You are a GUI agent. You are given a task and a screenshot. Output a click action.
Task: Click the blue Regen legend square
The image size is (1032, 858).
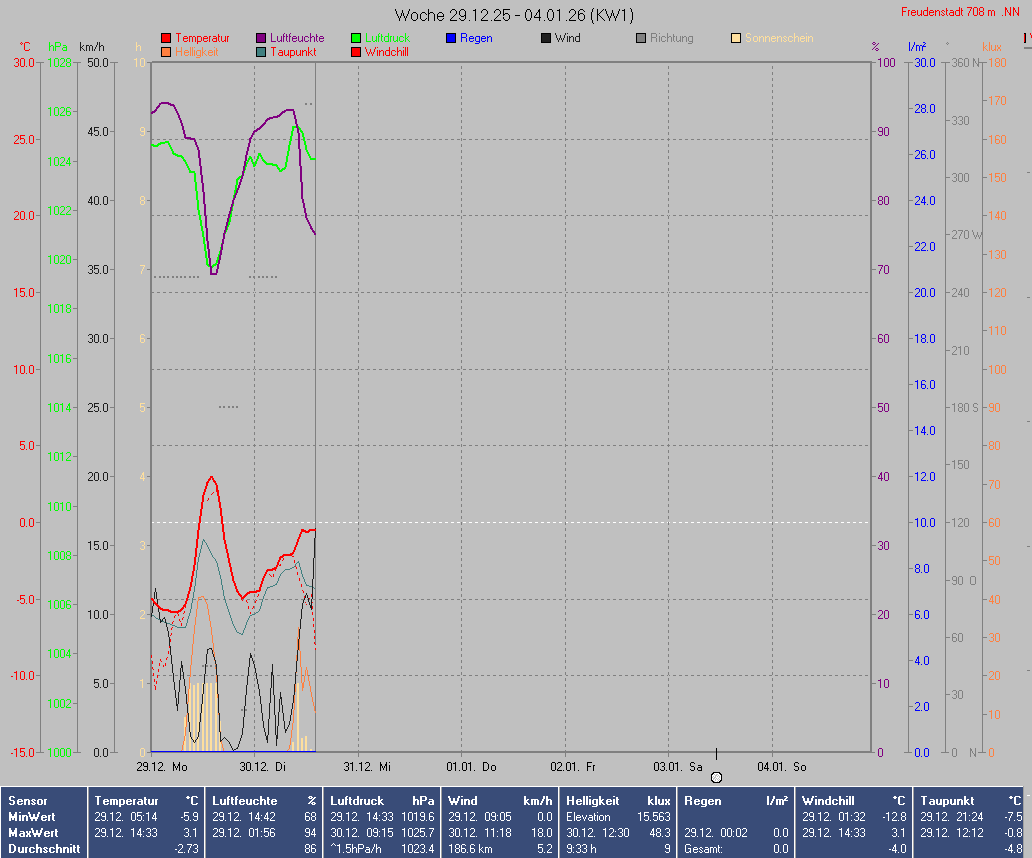(451, 38)
